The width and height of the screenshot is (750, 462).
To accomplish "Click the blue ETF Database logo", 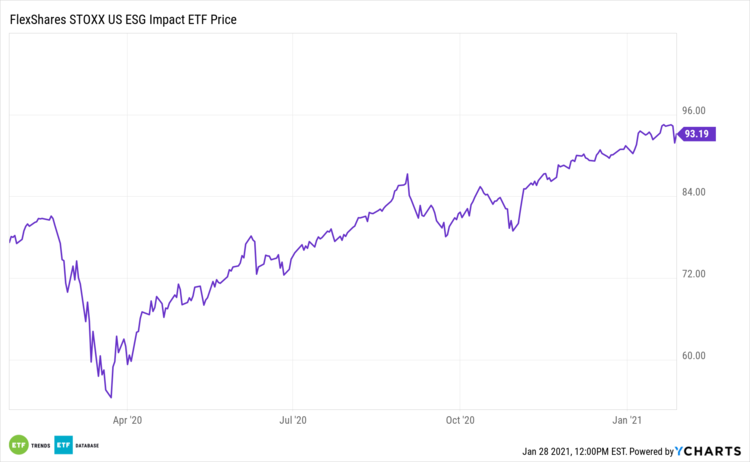I will pos(63,444).
